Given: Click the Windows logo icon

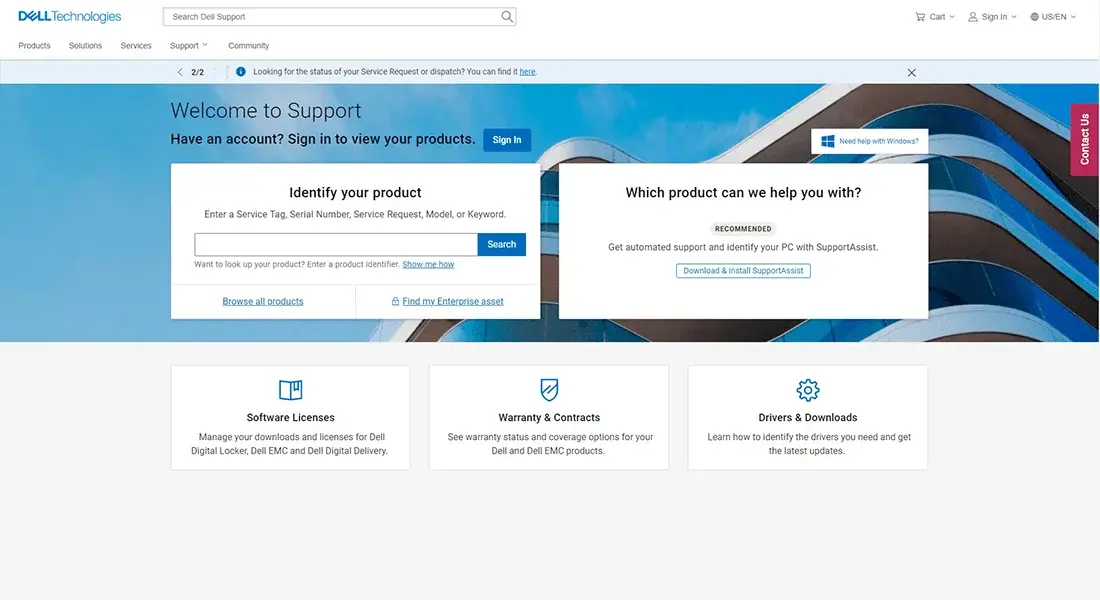Looking at the screenshot, I should pyautogui.click(x=828, y=141).
